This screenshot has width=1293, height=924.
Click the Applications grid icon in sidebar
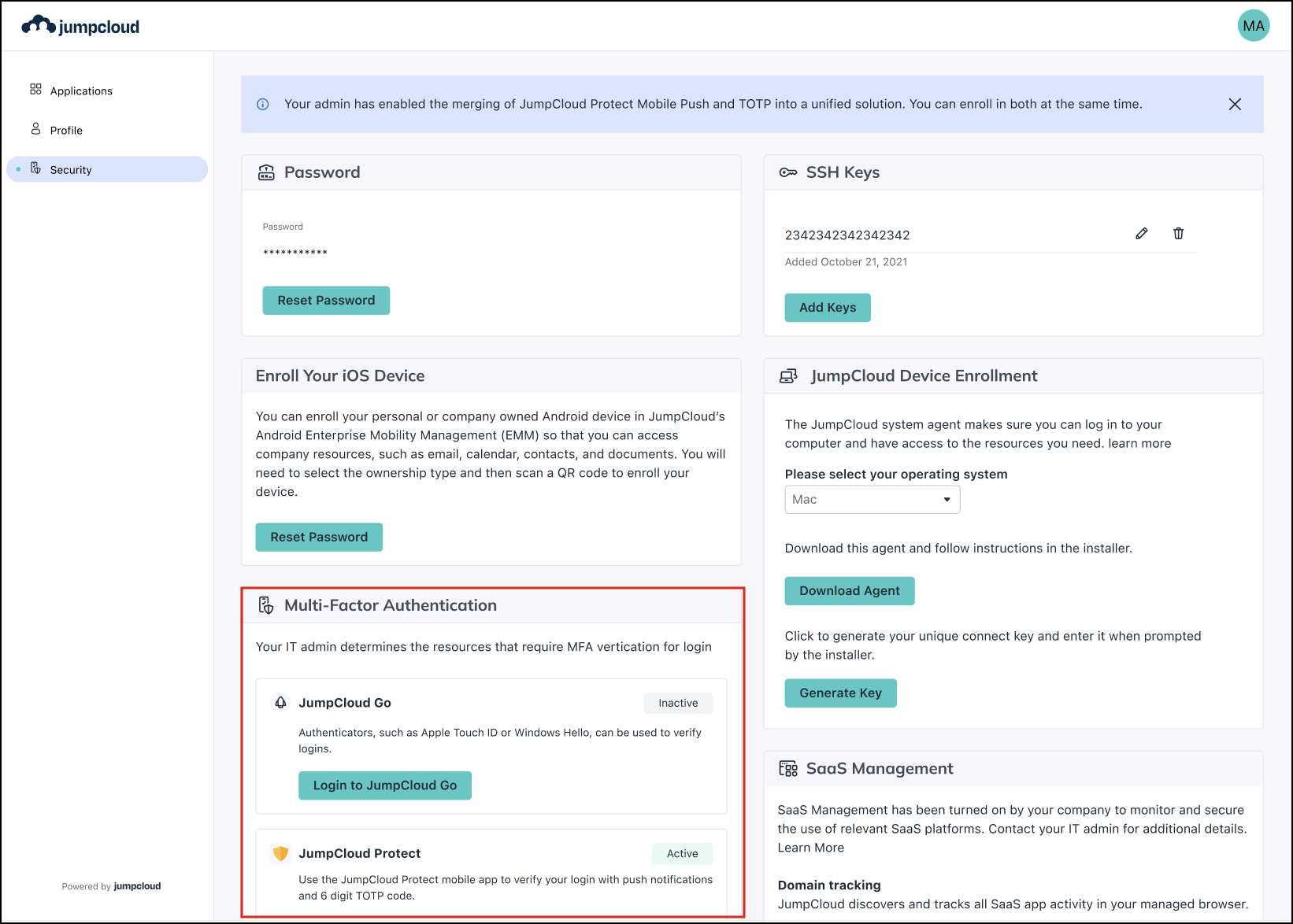[x=35, y=90]
